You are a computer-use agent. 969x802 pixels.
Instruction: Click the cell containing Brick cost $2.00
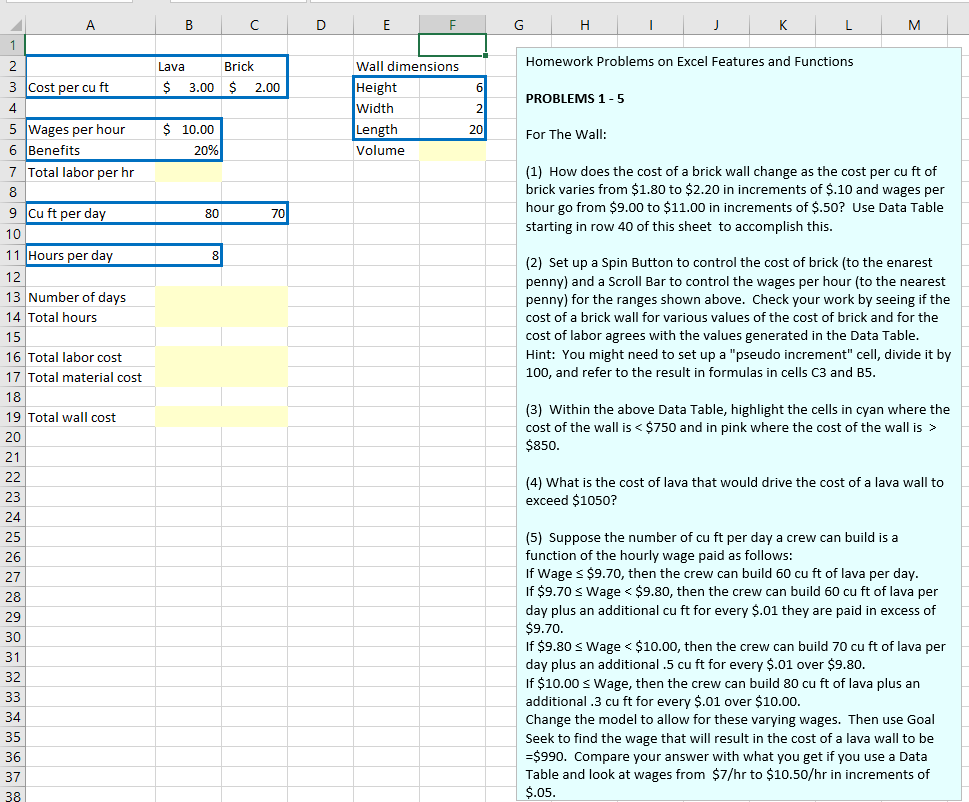(x=253, y=87)
